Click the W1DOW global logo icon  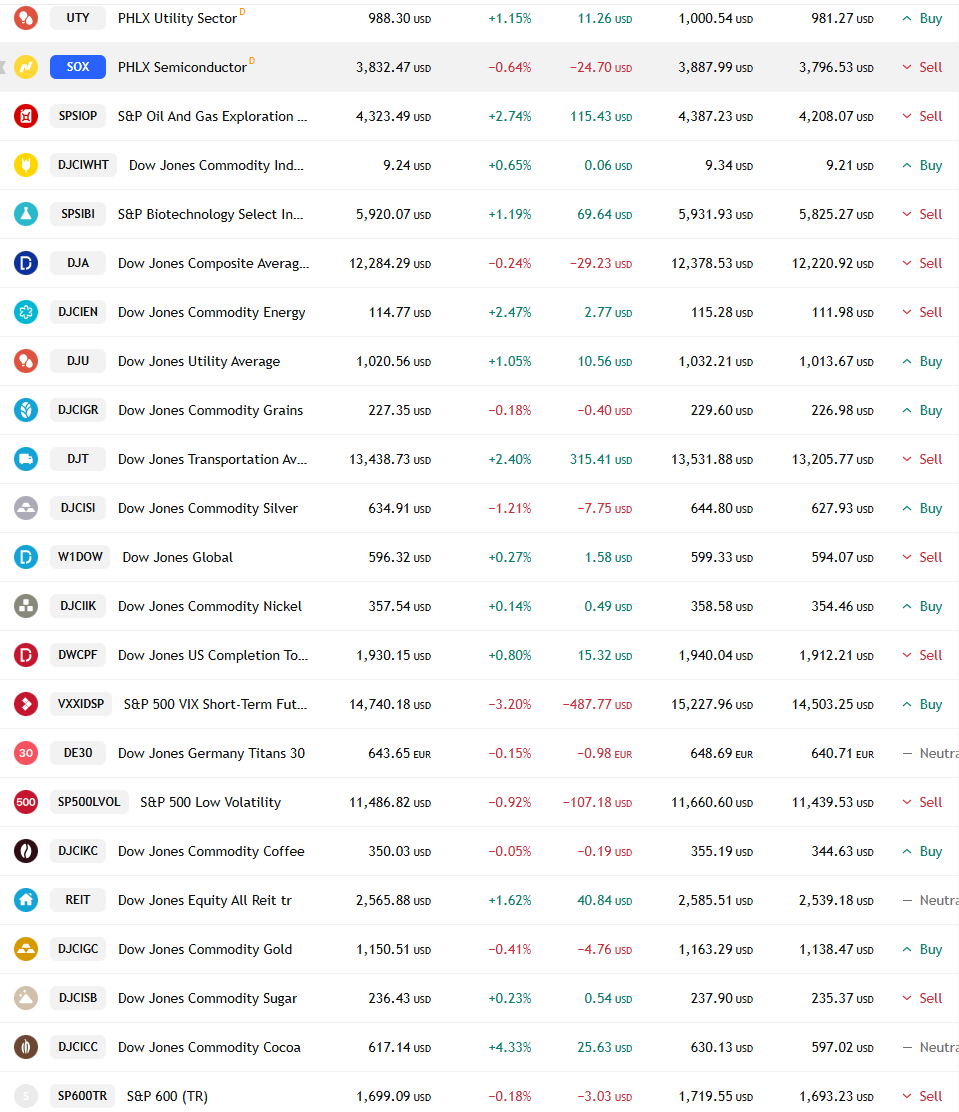tap(26, 556)
